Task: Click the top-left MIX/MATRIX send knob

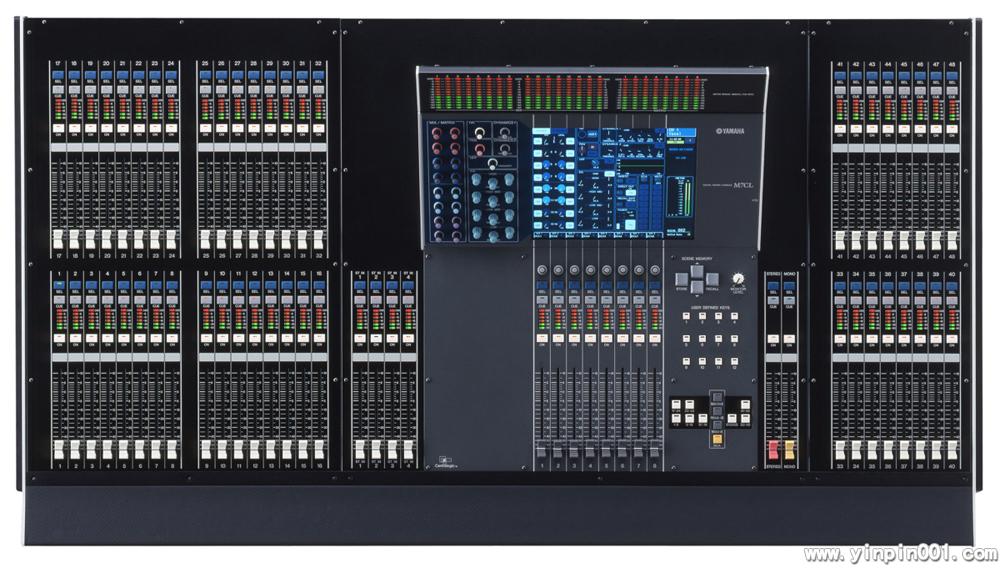Action: pyautogui.click(x=437, y=133)
